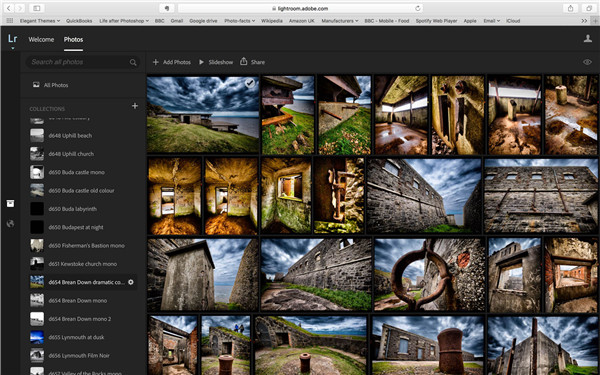Viewport: 600px width, 375px height.
Task: Show all tabs using the tab overview icon
Action: click(x=589, y=8)
